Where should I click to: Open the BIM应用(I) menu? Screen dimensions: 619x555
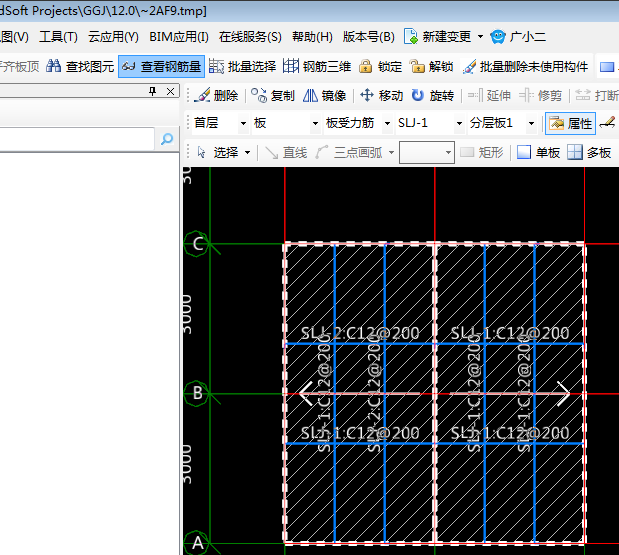(x=179, y=37)
